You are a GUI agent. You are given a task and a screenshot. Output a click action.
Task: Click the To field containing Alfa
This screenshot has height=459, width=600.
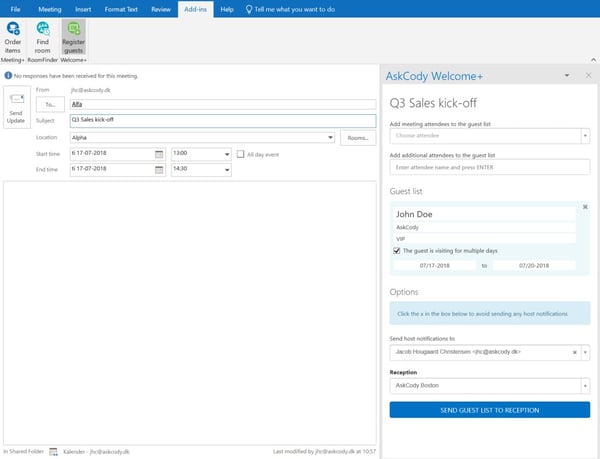pyautogui.click(x=223, y=104)
